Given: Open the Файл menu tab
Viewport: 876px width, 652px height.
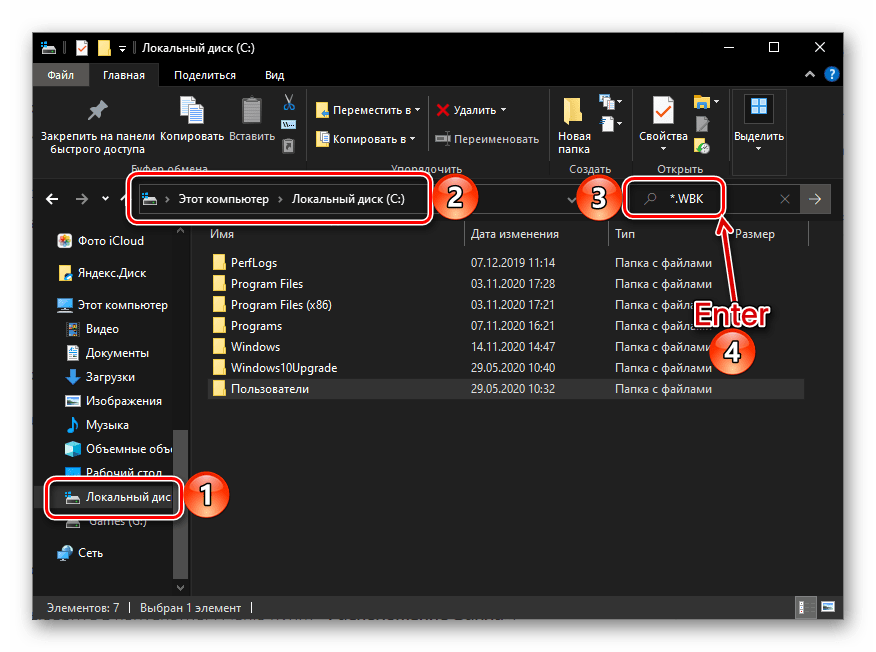Looking at the screenshot, I should pyautogui.click(x=60, y=75).
